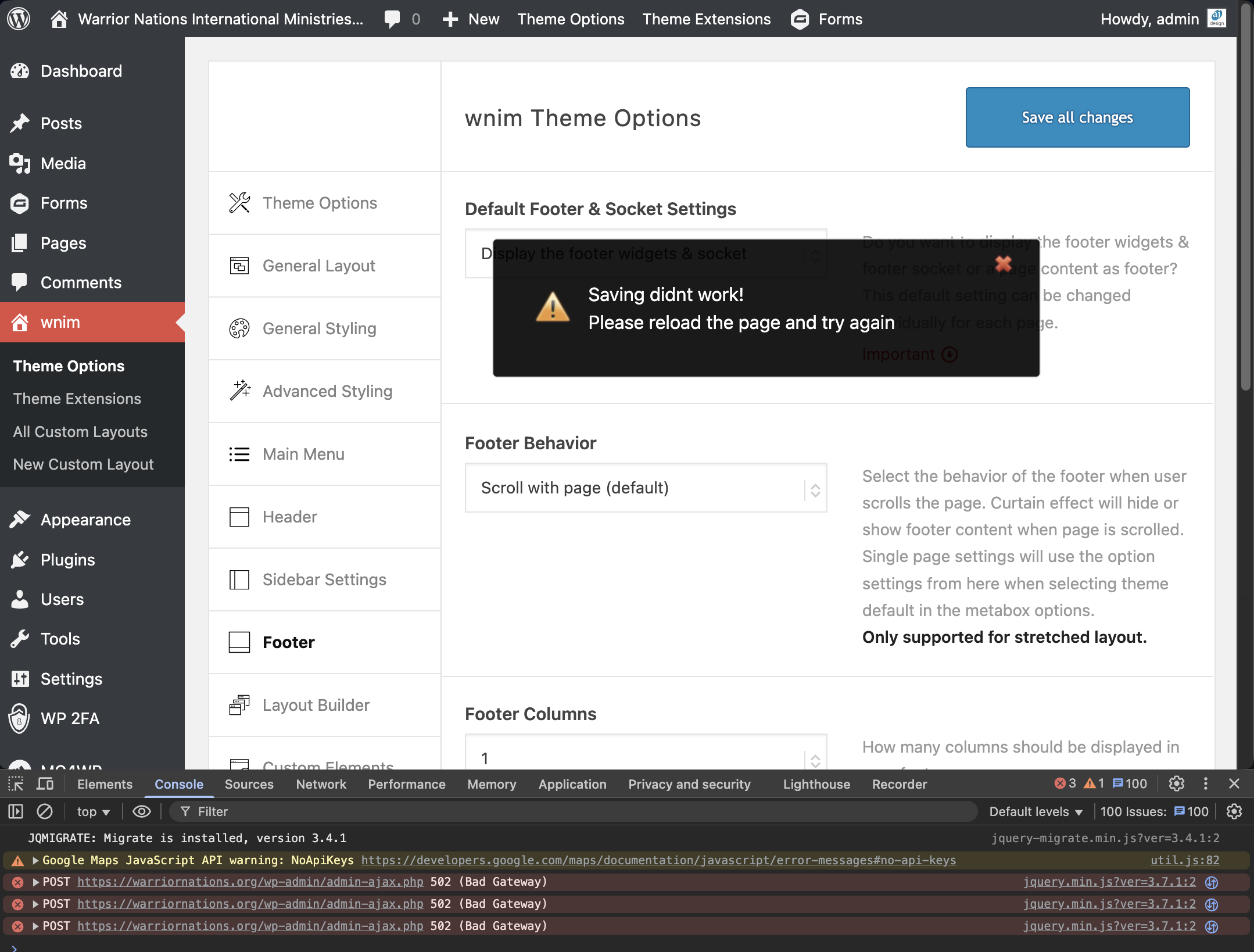Click the WP 2FA shield icon

[19, 719]
